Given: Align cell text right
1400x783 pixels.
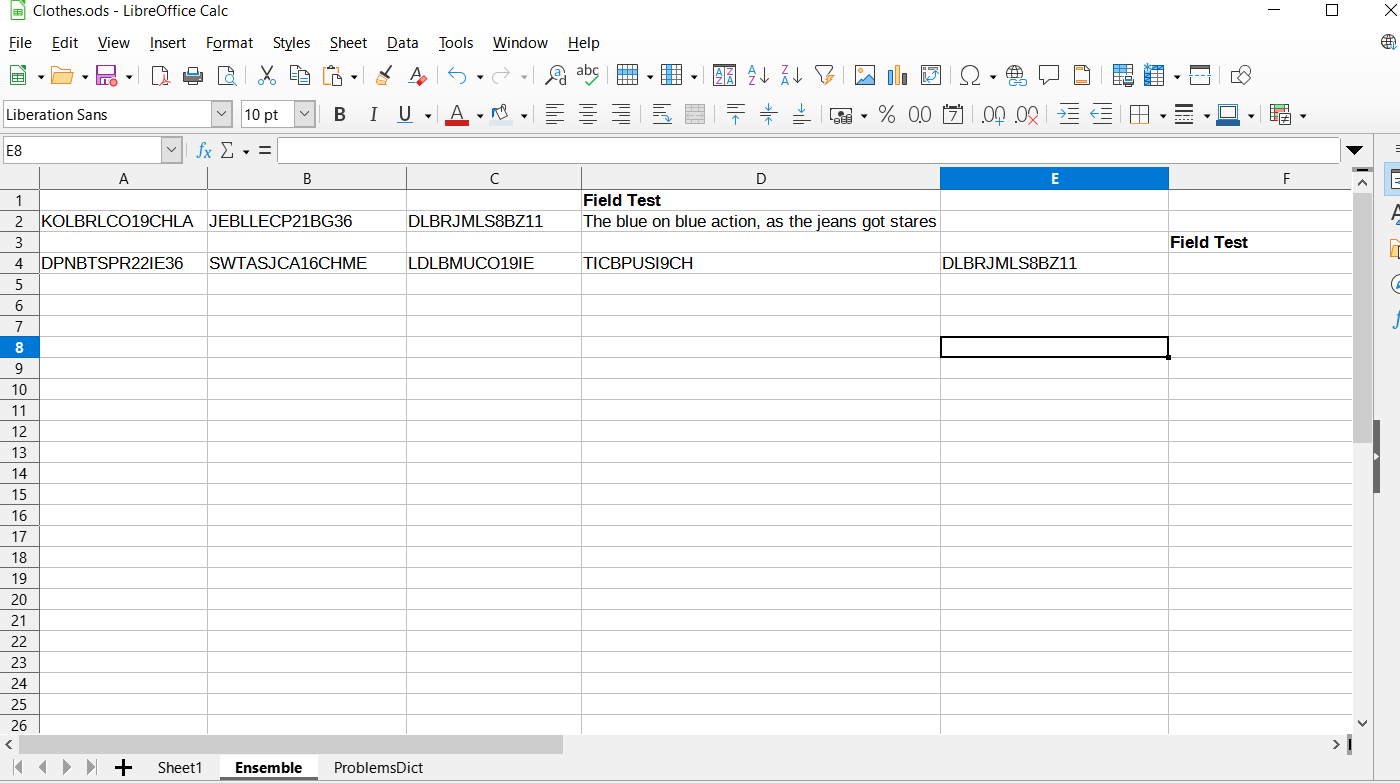Looking at the screenshot, I should click(x=621, y=115).
